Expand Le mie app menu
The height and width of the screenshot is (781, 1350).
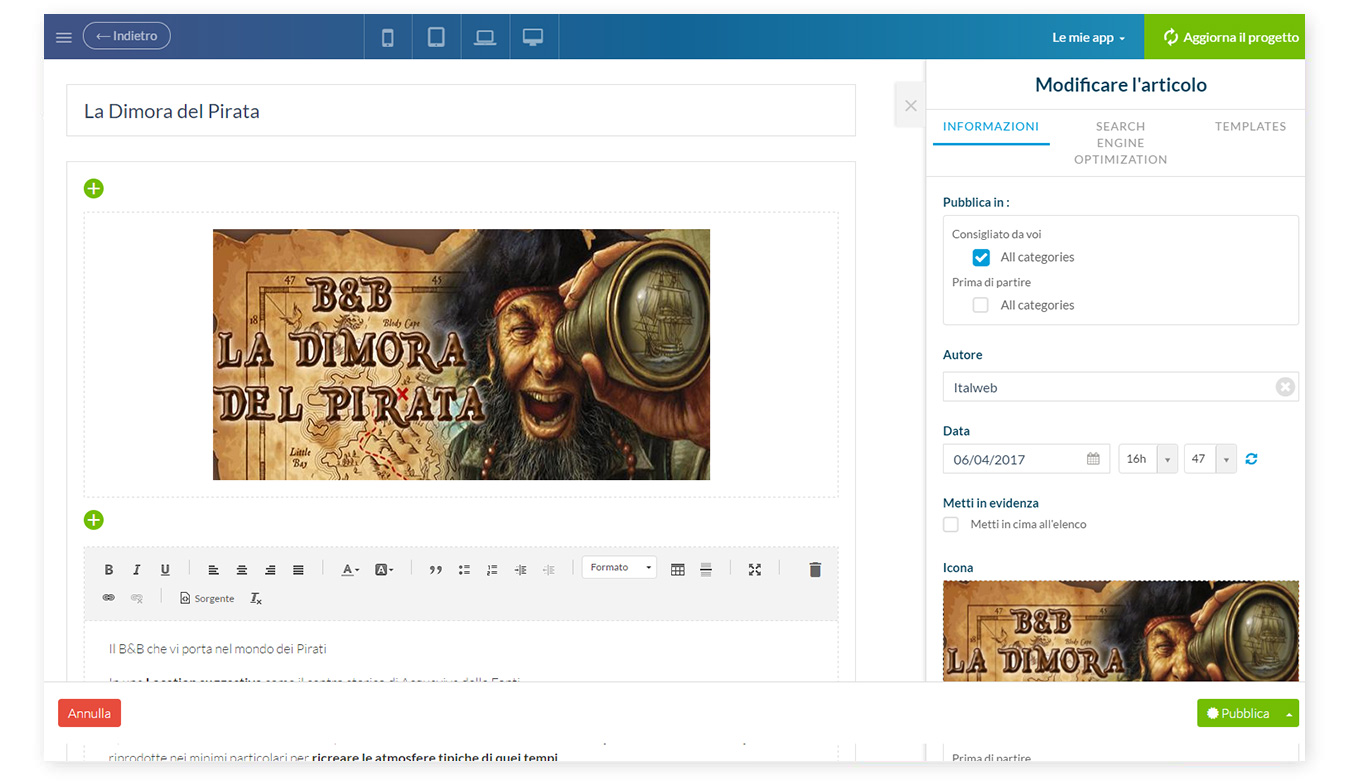click(1089, 37)
